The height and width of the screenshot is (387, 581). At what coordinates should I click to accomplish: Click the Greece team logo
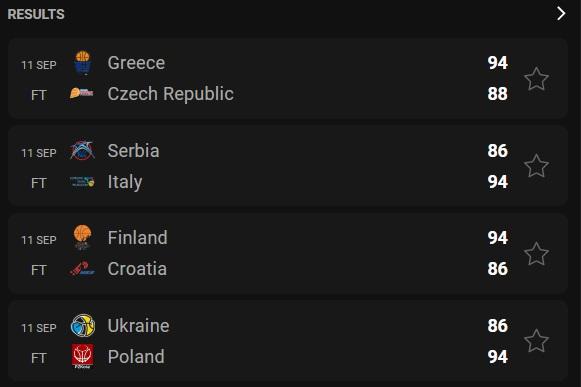[x=82, y=63]
